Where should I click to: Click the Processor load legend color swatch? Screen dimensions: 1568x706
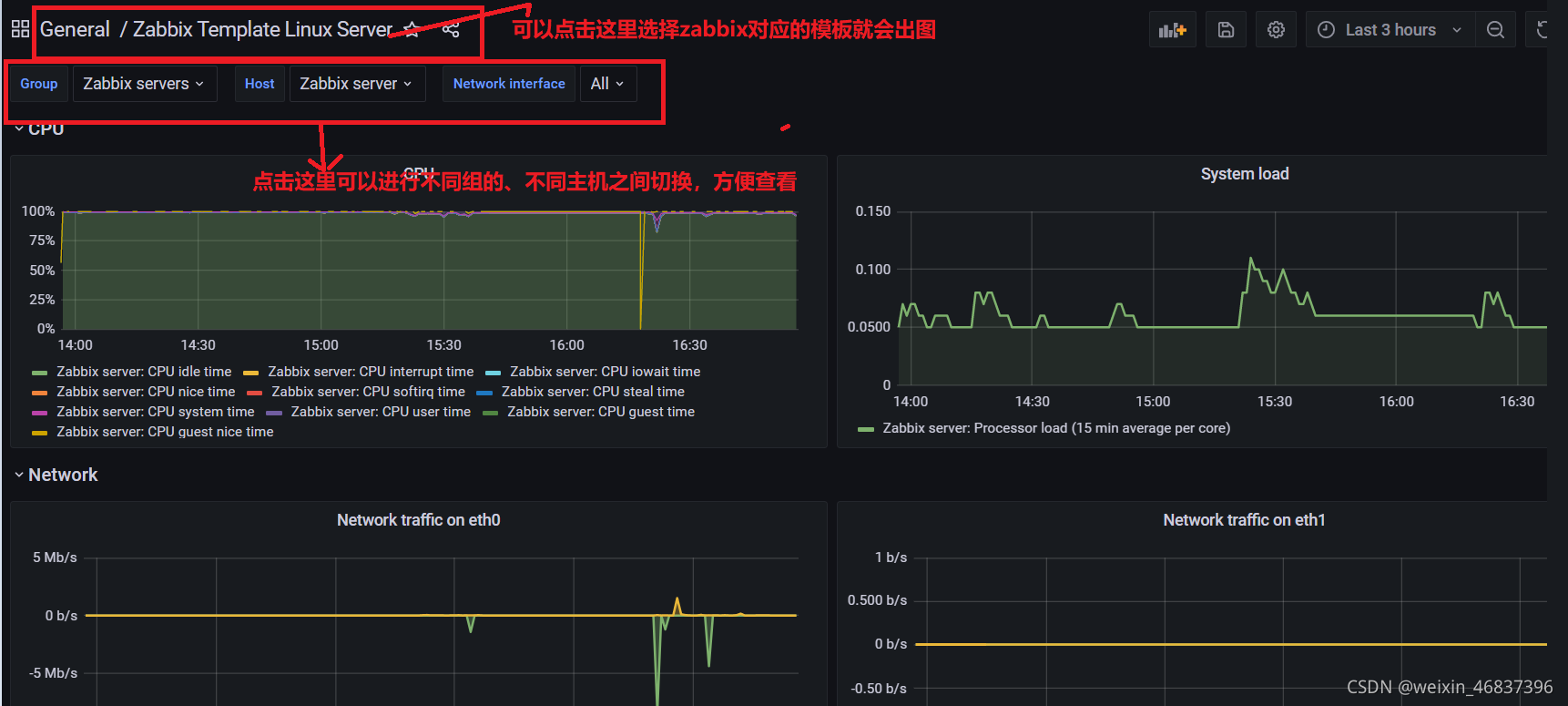click(x=865, y=429)
